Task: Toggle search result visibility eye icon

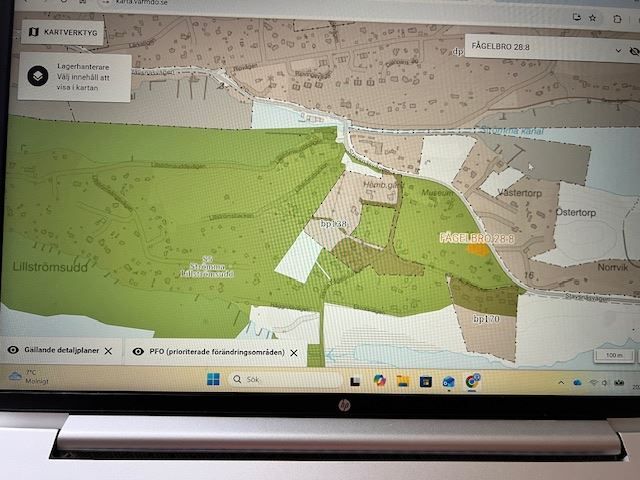Action: click(x=634, y=50)
